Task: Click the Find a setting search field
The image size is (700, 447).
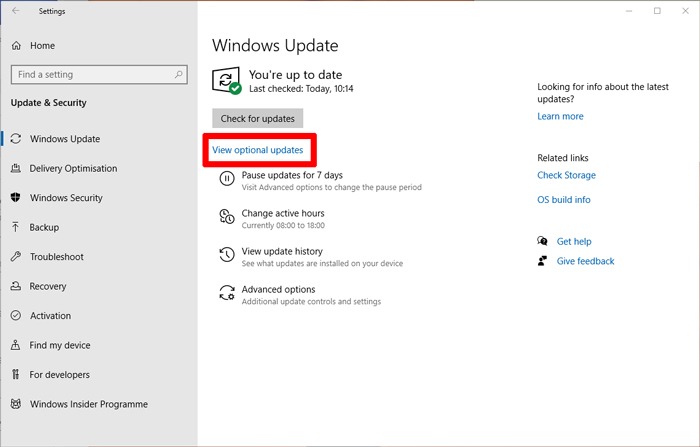Action: 99,75
